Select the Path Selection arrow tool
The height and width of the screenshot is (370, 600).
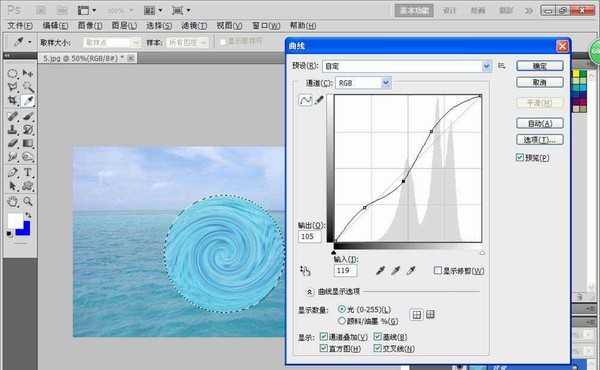click(13, 186)
